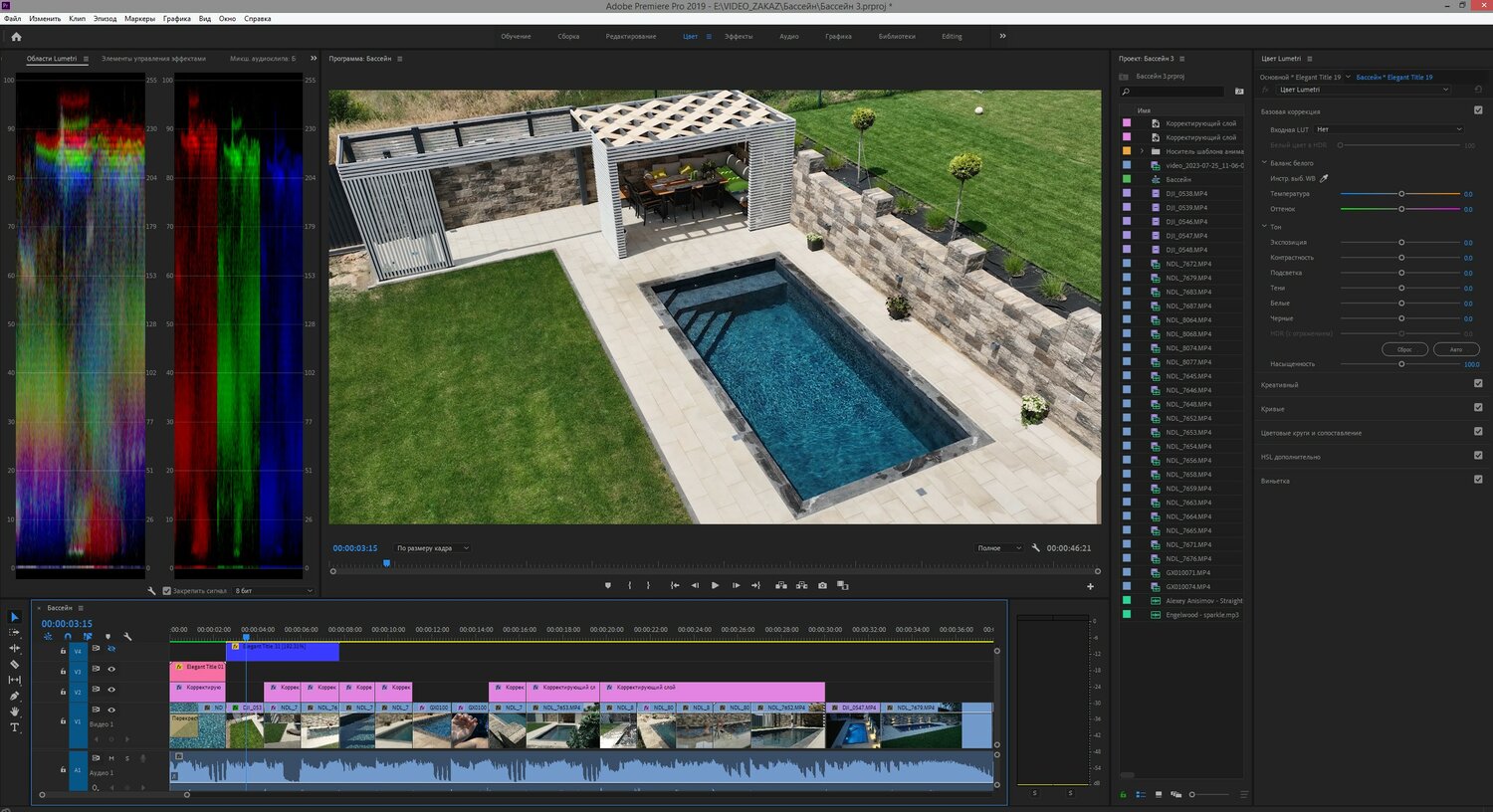
Task: Open the zoom level fit dropdown
Action: (432, 548)
